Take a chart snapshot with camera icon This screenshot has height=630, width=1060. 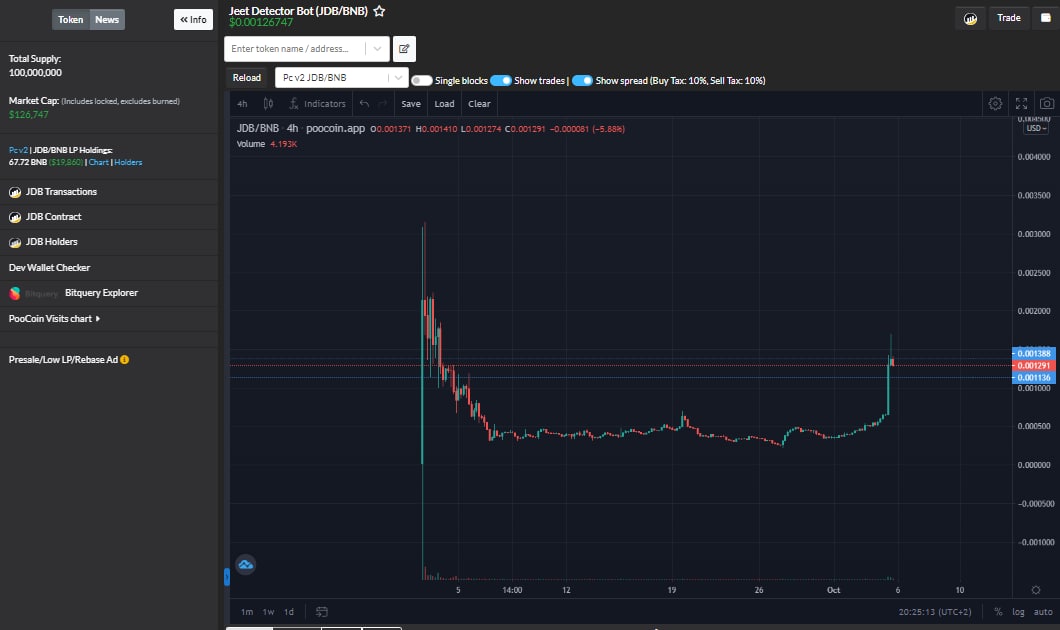1046,103
